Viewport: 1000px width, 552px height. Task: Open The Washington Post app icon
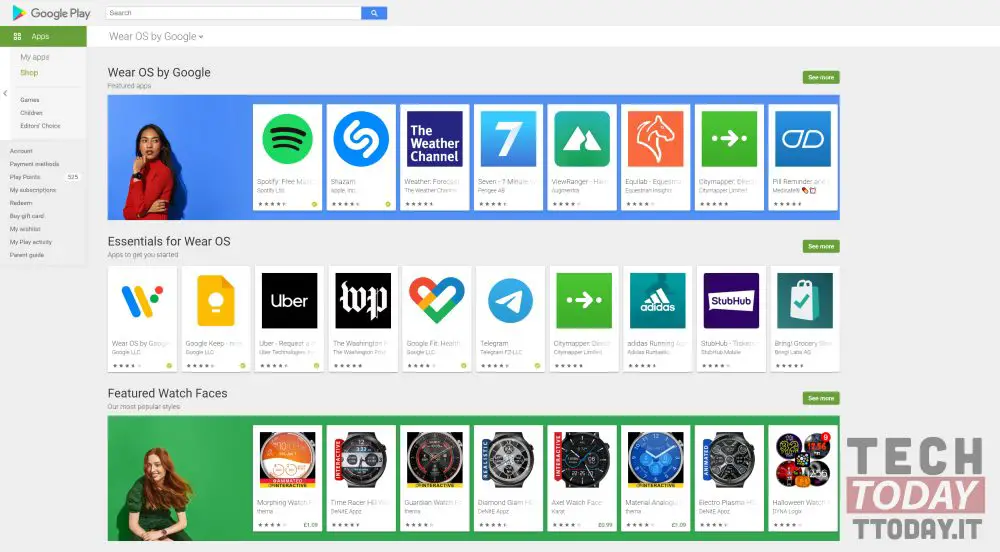click(x=363, y=301)
